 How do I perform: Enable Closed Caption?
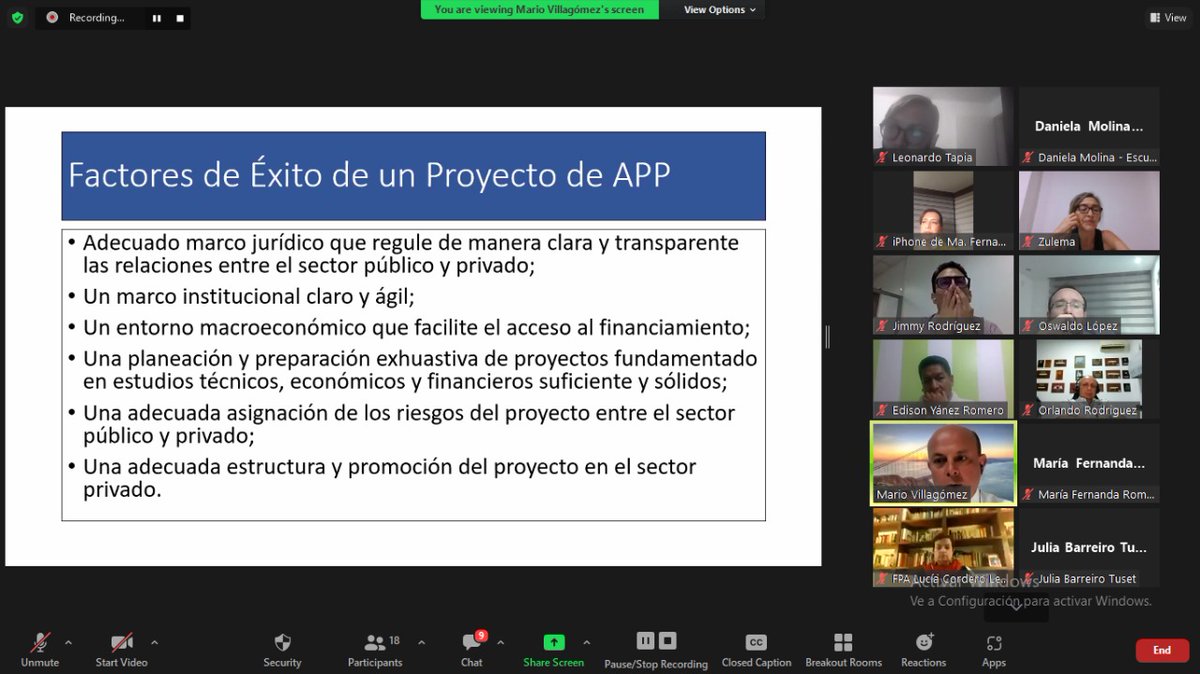756,649
